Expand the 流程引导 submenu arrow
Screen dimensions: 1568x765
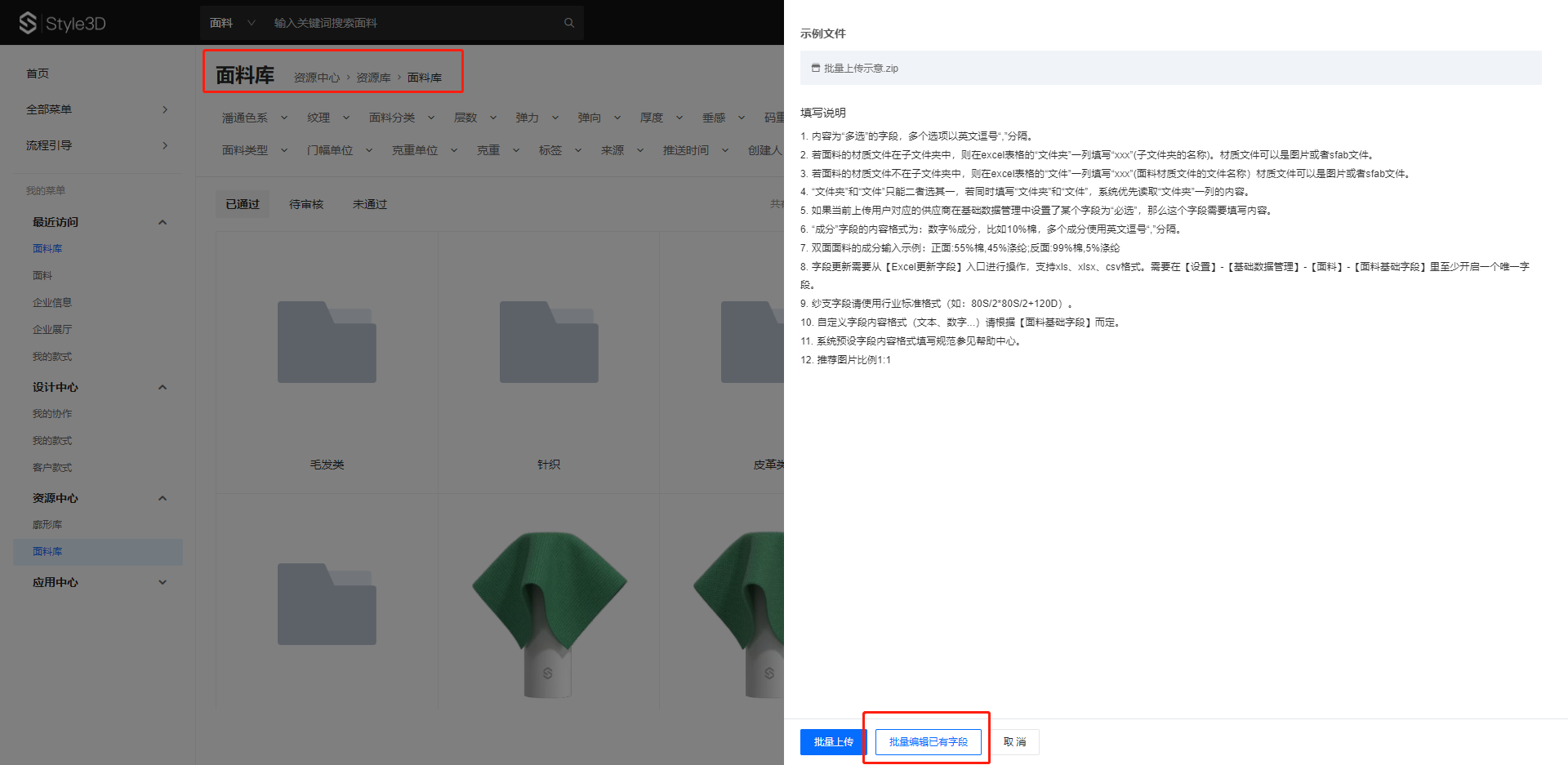point(165,145)
